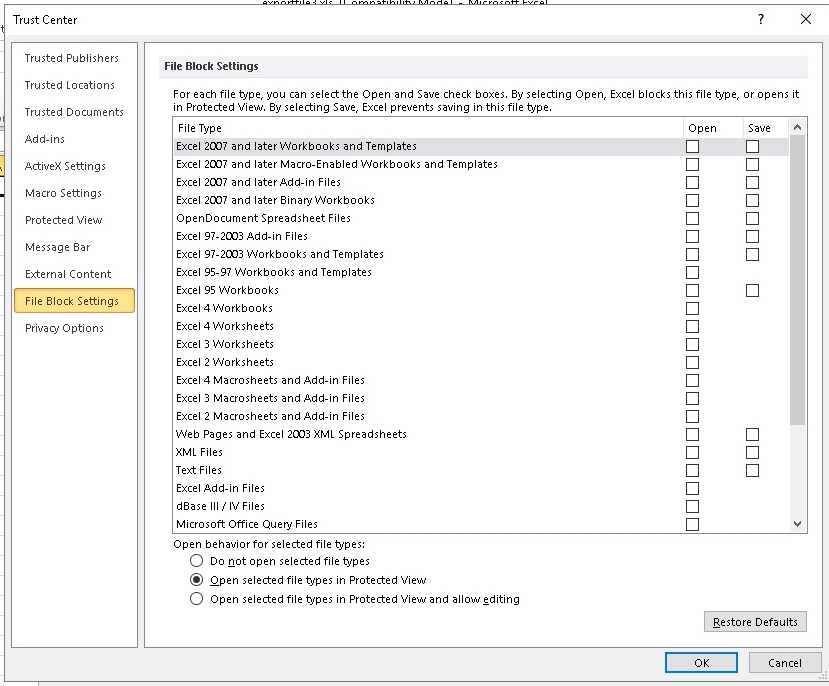Check Open for Excel 4 Workbooks
Screen dimensions: 829x686
click(x=692, y=308)
